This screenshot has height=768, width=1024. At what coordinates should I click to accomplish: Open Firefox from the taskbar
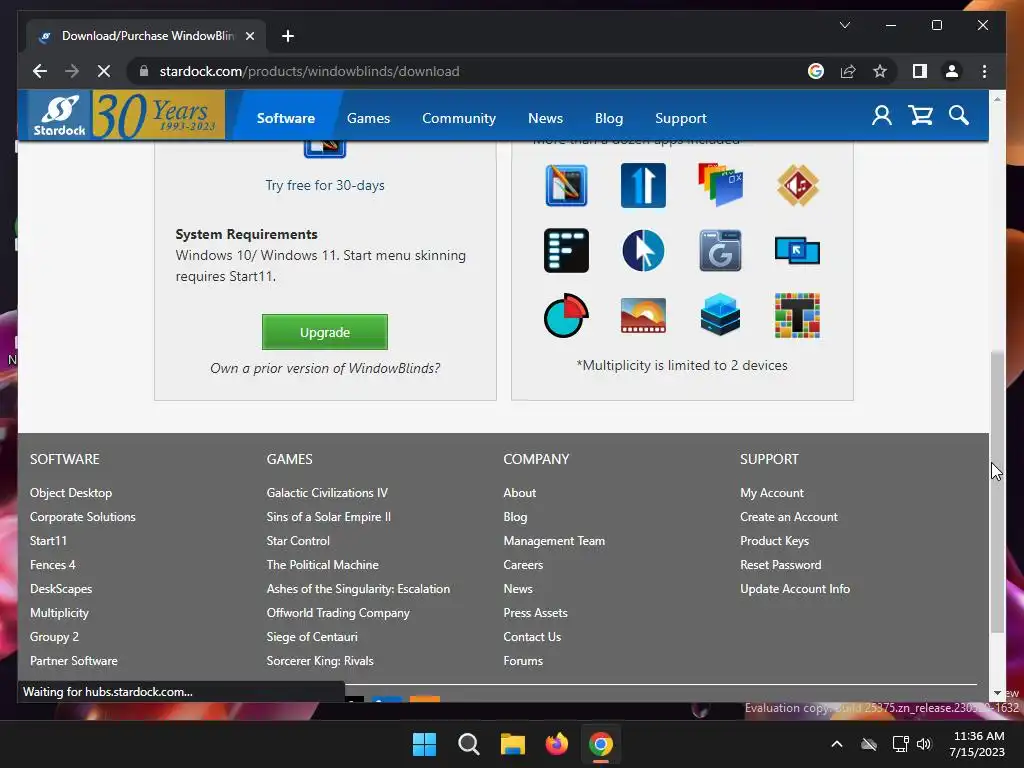click(556, 744)
